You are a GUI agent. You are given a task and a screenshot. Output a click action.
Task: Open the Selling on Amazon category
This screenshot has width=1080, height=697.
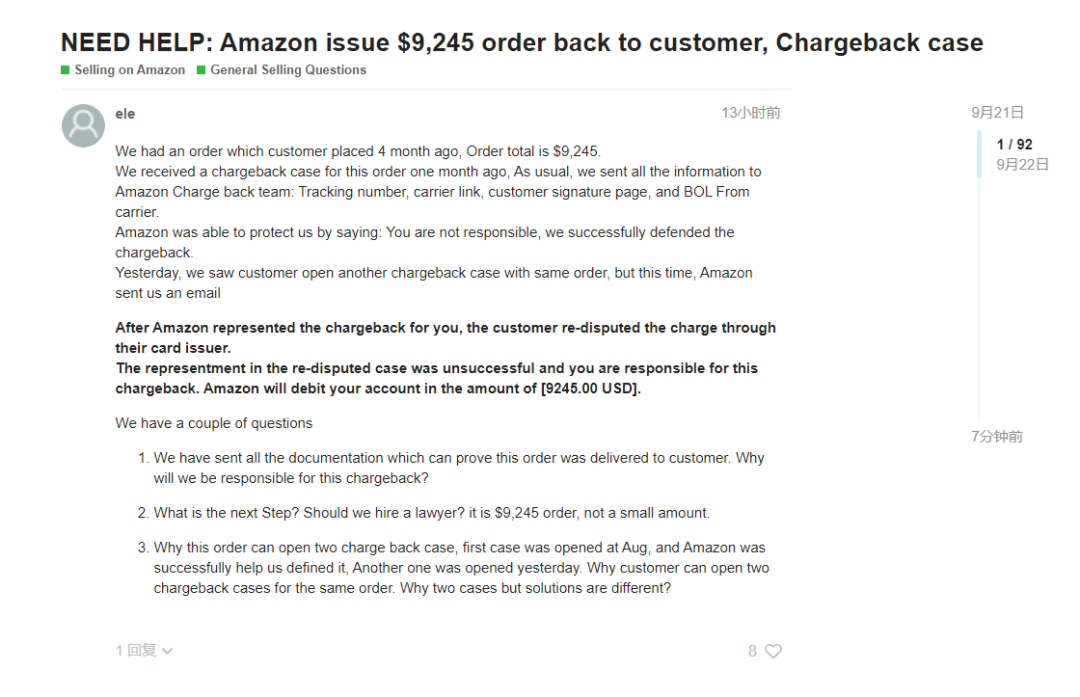(129, 70)
